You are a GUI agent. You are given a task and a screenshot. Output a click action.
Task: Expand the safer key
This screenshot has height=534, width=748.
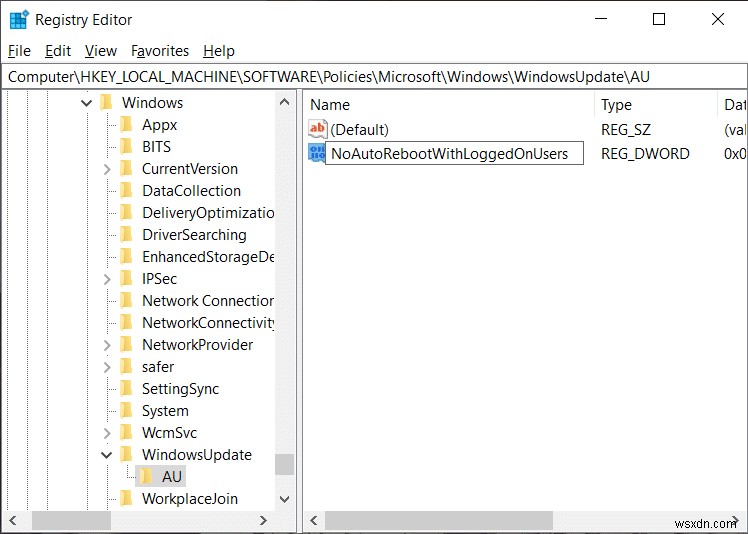pyautogui.click(x=107, y=367)
